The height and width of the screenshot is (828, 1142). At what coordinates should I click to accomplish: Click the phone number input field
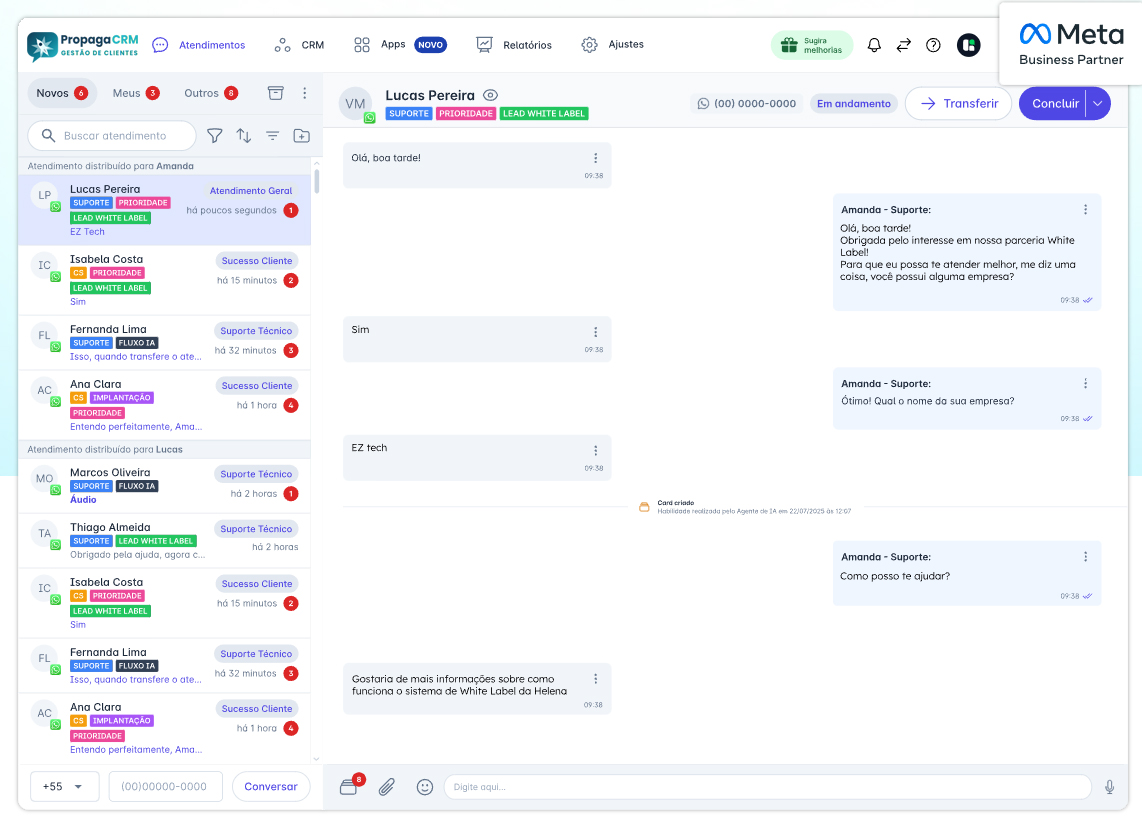coord(165,786)
